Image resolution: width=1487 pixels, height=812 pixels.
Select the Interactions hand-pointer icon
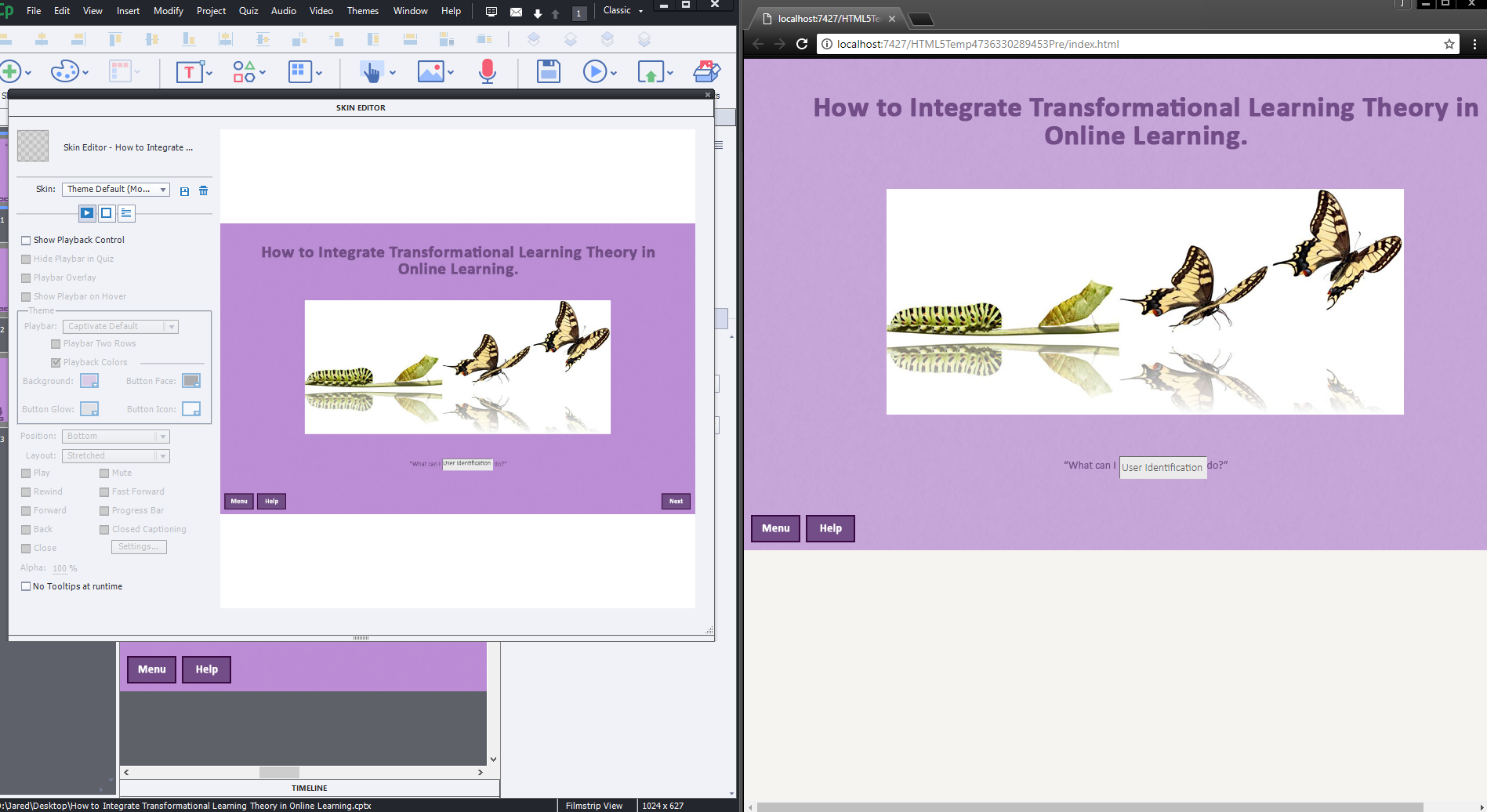click(x=371, y=71)
